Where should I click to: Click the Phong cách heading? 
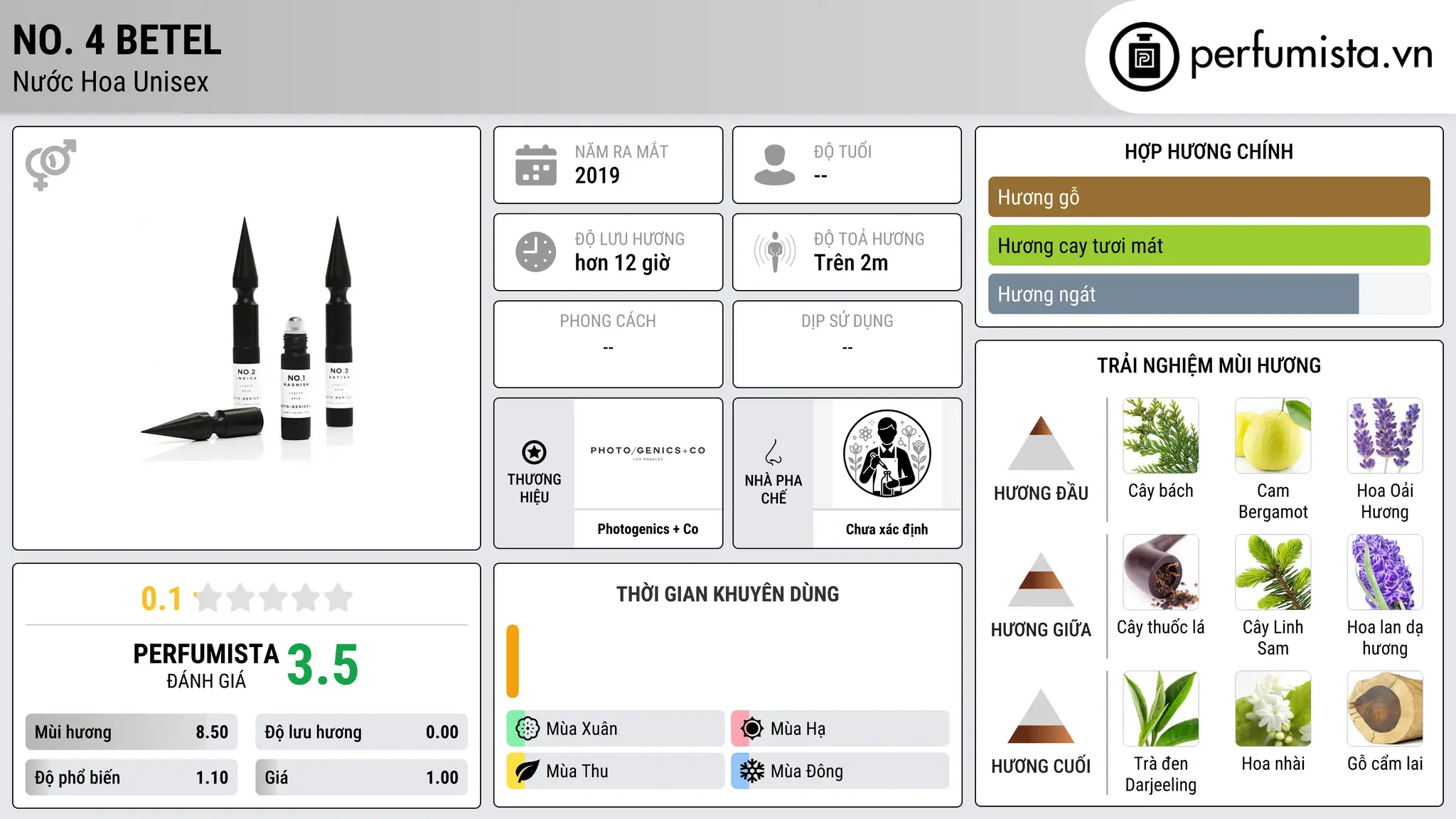click(608, 321)
